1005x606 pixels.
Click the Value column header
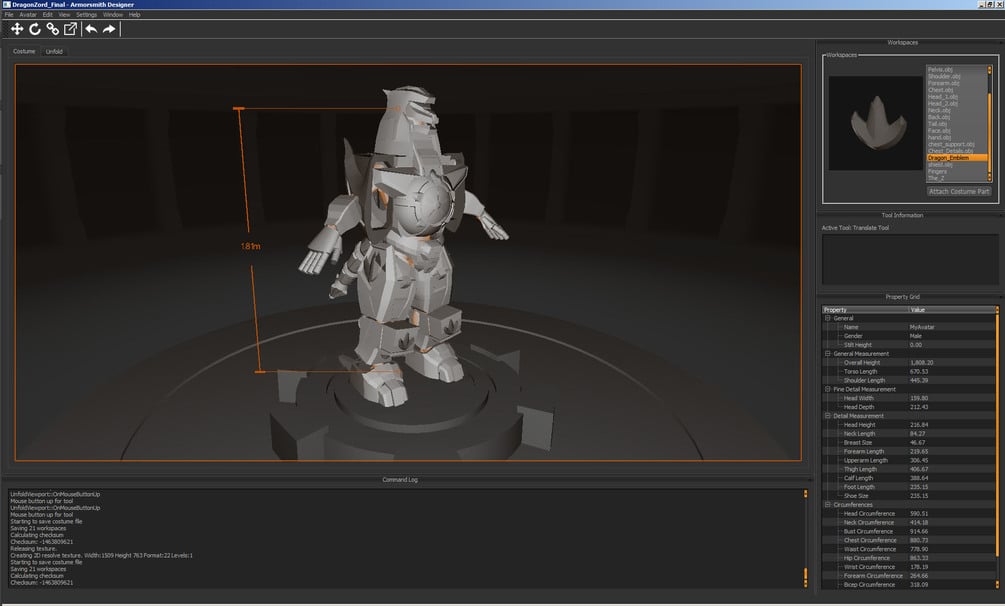point(952,310)
